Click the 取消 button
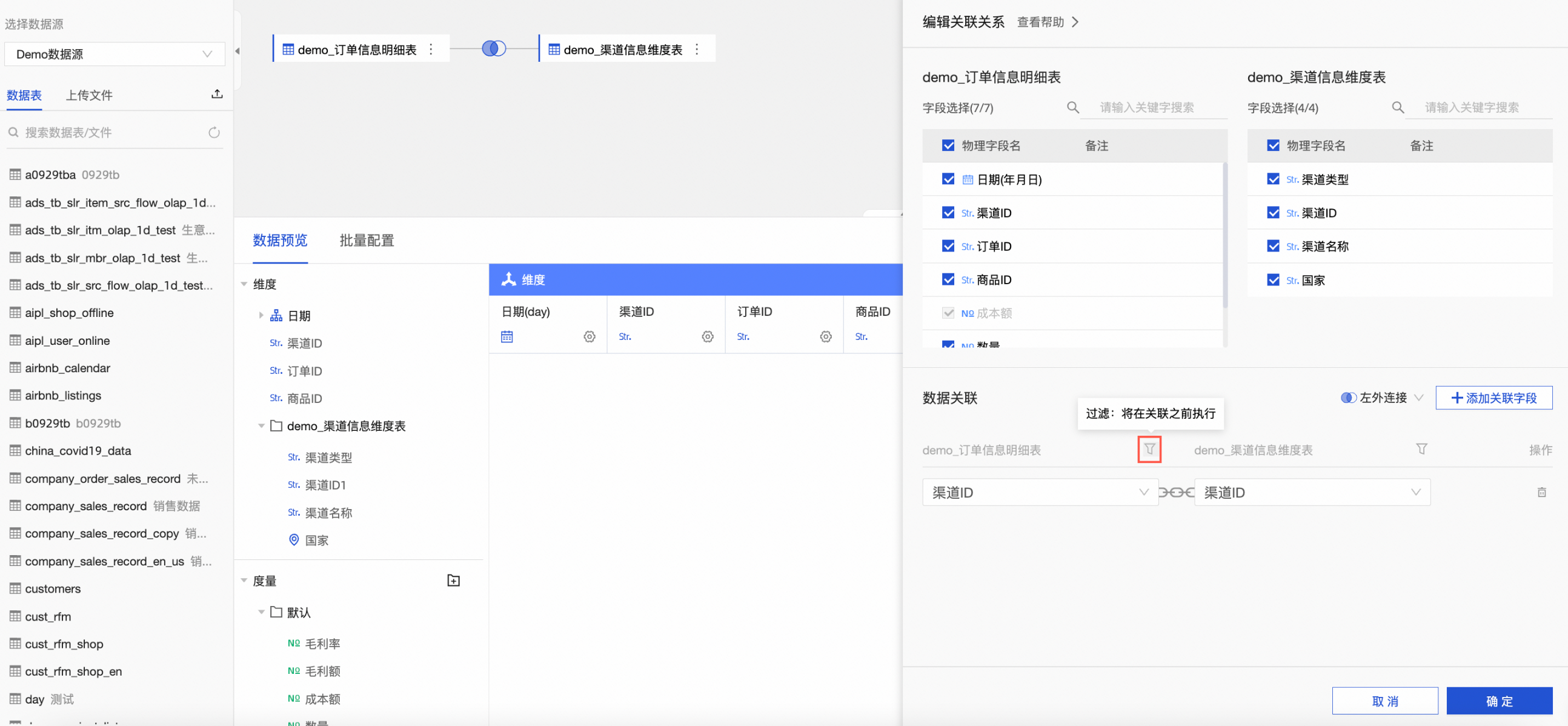1568x726 pixels. click(1385, 701)
